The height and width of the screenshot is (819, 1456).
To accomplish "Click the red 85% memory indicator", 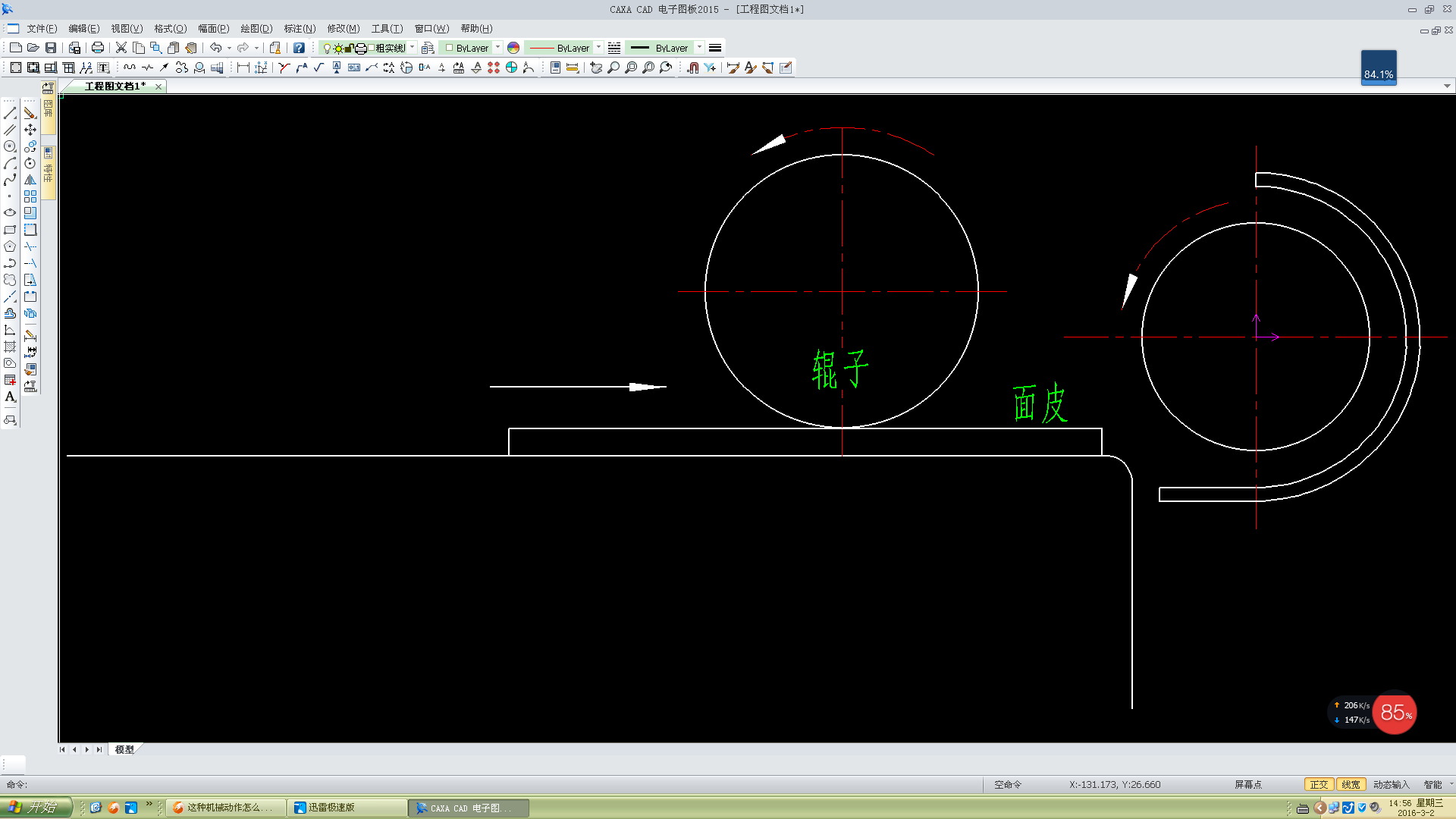I will click(x=1395, y=713).
